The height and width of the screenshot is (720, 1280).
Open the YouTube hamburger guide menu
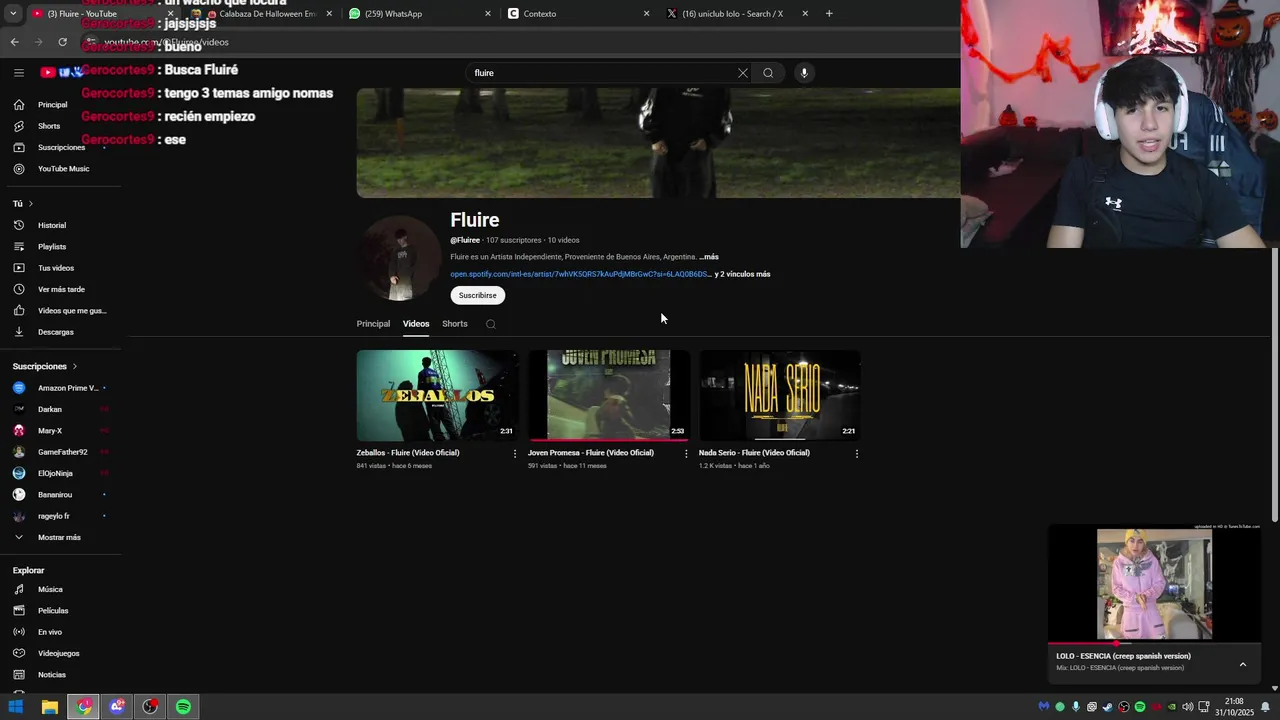(18, 72)
